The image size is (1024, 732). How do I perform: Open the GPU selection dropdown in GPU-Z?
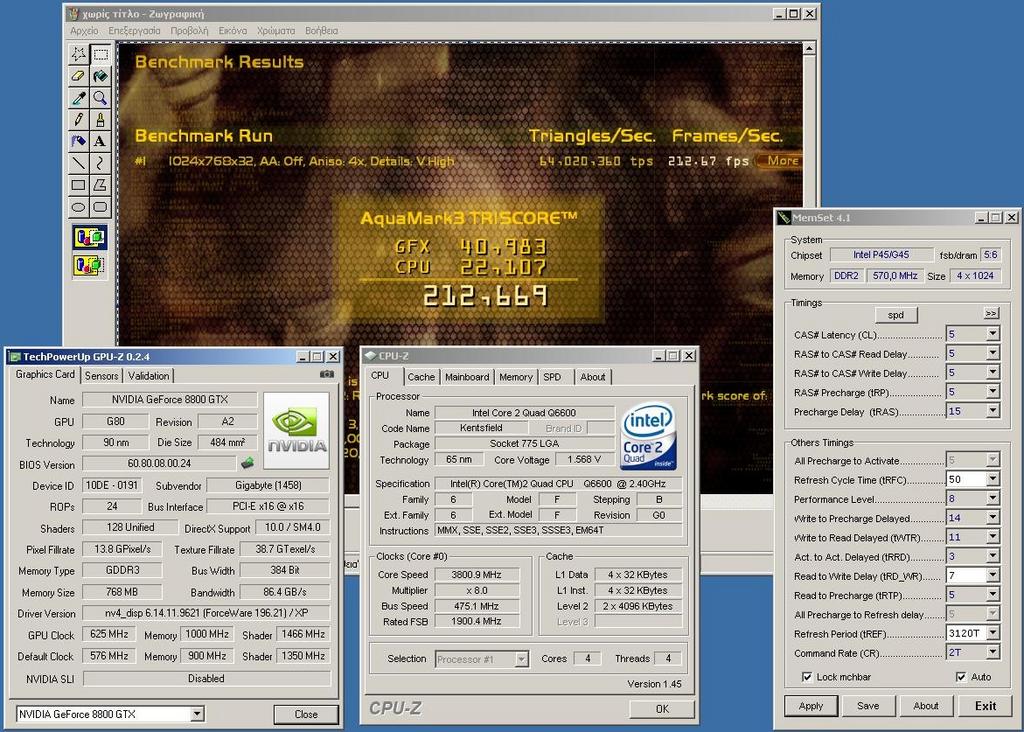click(x=197, y=714)
